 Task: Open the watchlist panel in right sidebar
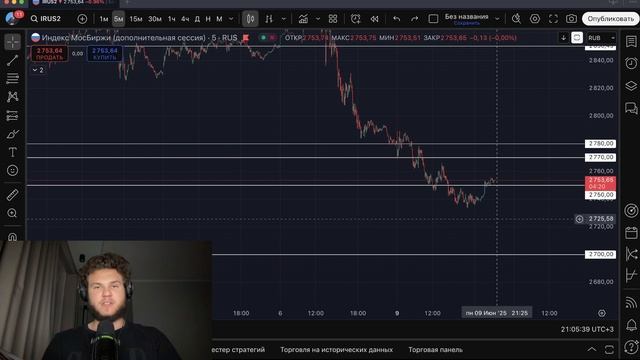[x=631, y=41]
